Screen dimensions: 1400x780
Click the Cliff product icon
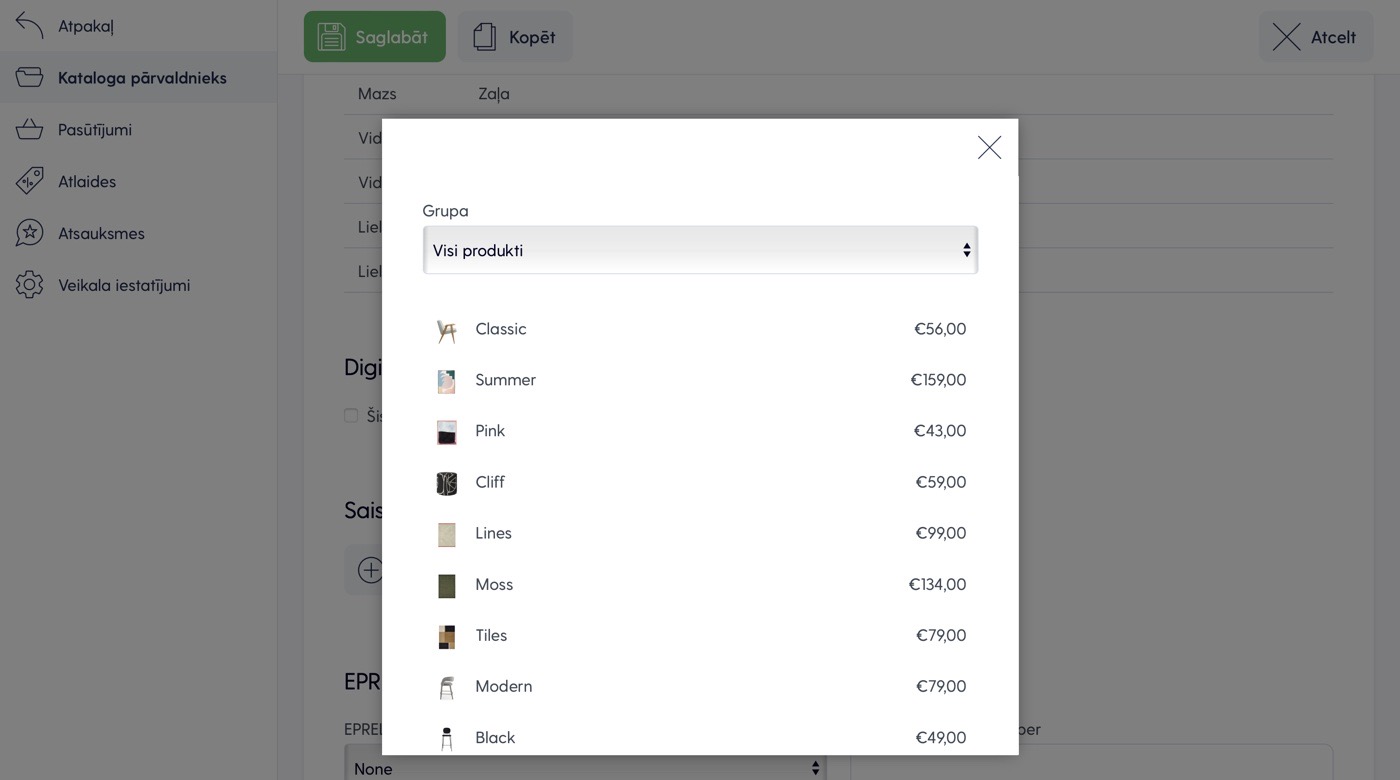(447, 483)
